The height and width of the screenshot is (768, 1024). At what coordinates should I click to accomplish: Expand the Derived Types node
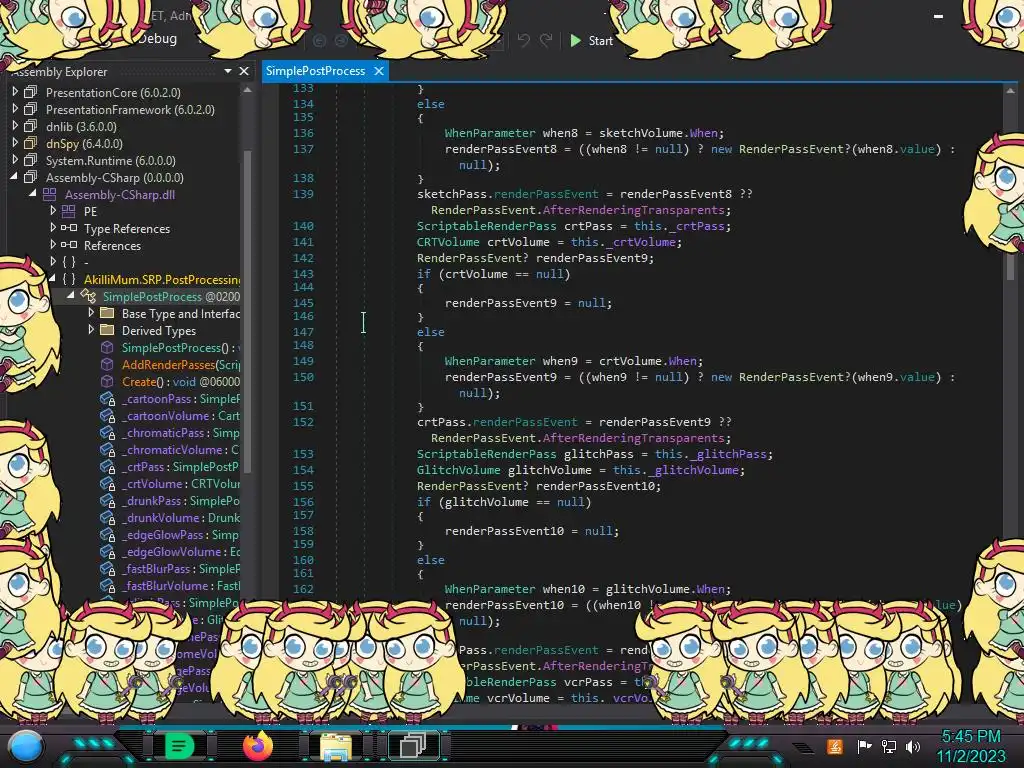pos(91,330)
